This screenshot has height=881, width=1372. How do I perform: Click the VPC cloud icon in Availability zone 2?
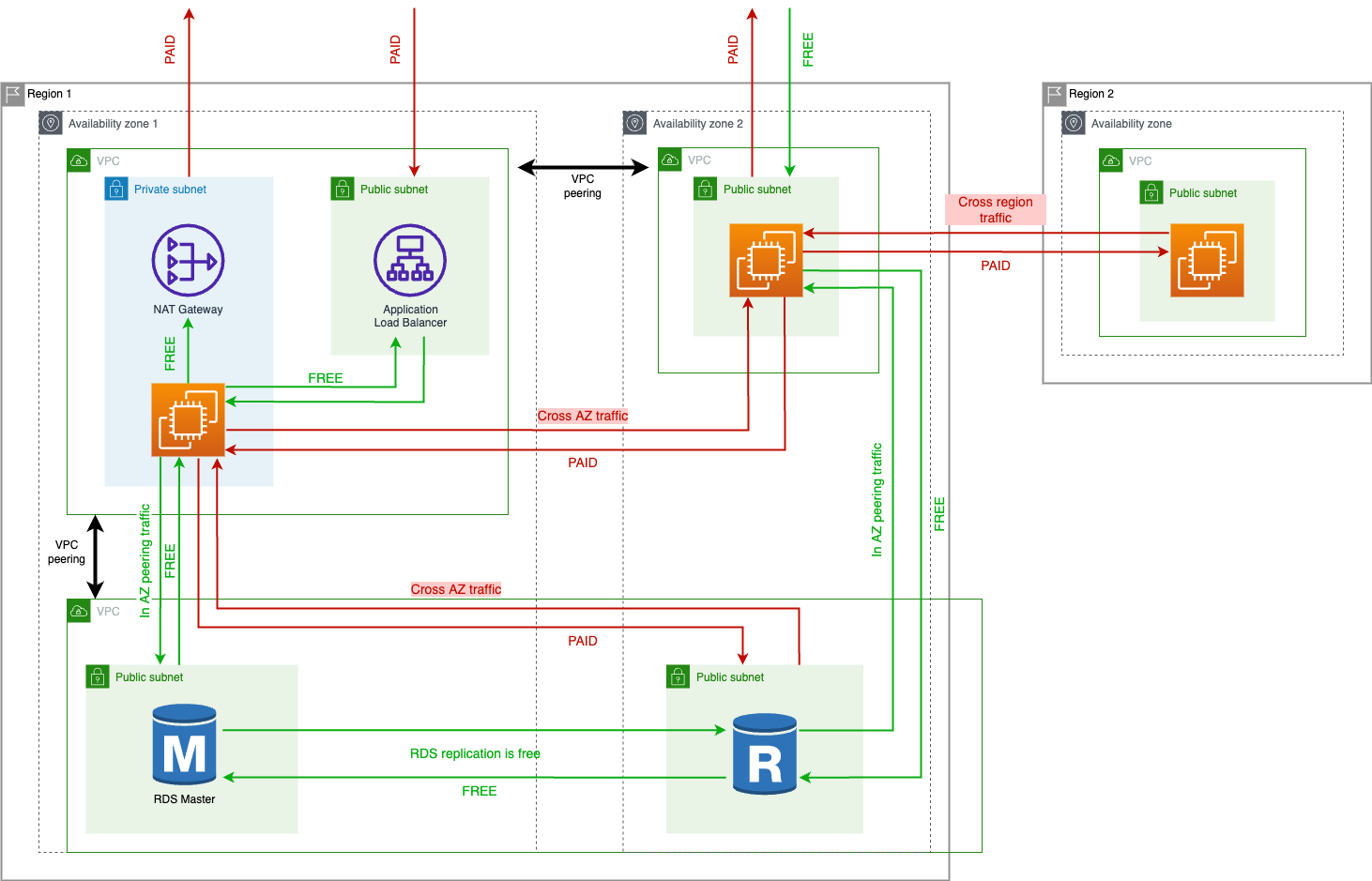click(x=670, y=159)
